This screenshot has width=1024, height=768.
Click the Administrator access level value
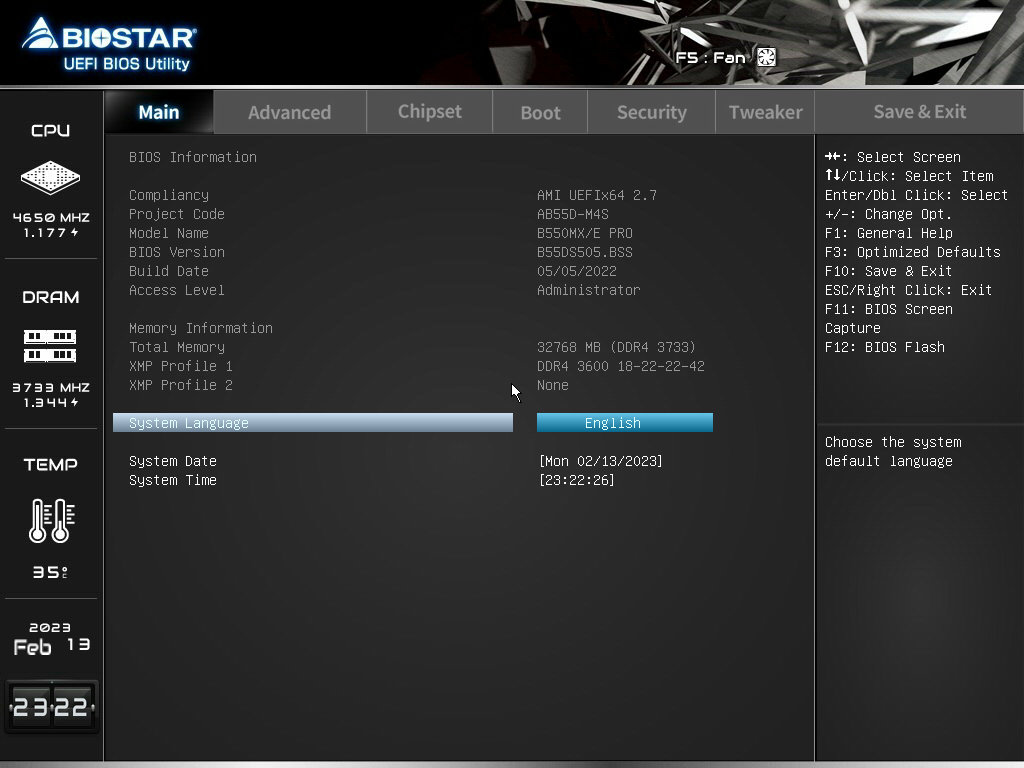(588, 290)
